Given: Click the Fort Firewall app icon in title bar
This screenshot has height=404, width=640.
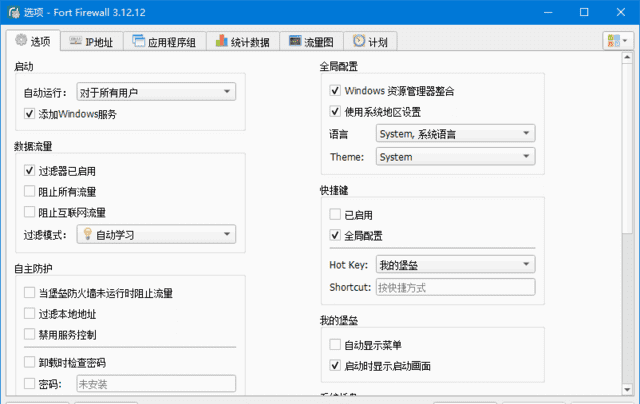Looking at the screenshot, I should point(14,12).
